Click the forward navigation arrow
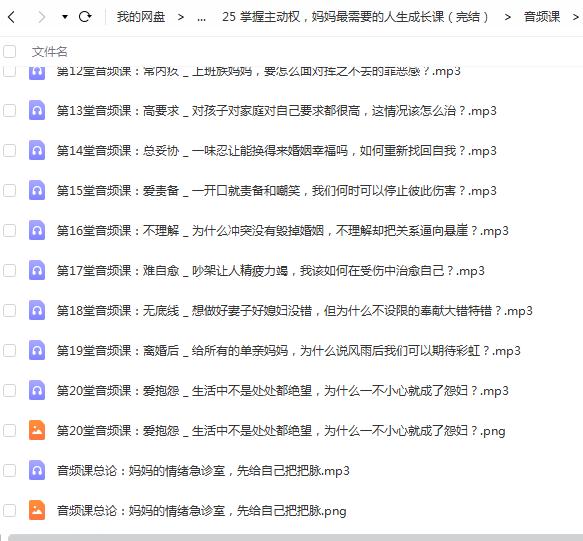 (x=42, y=17)
